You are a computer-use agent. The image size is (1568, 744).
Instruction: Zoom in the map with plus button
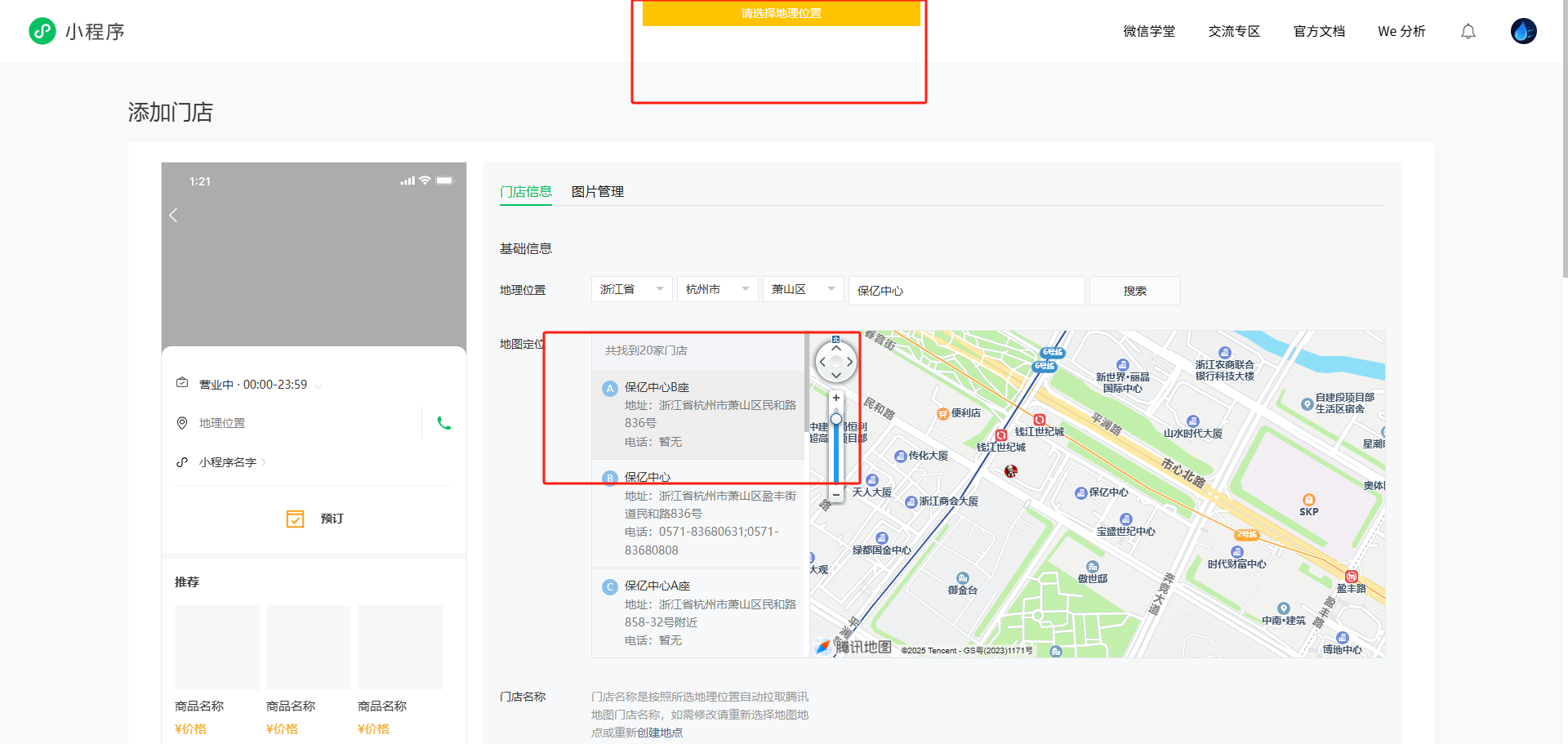[836, 398]
